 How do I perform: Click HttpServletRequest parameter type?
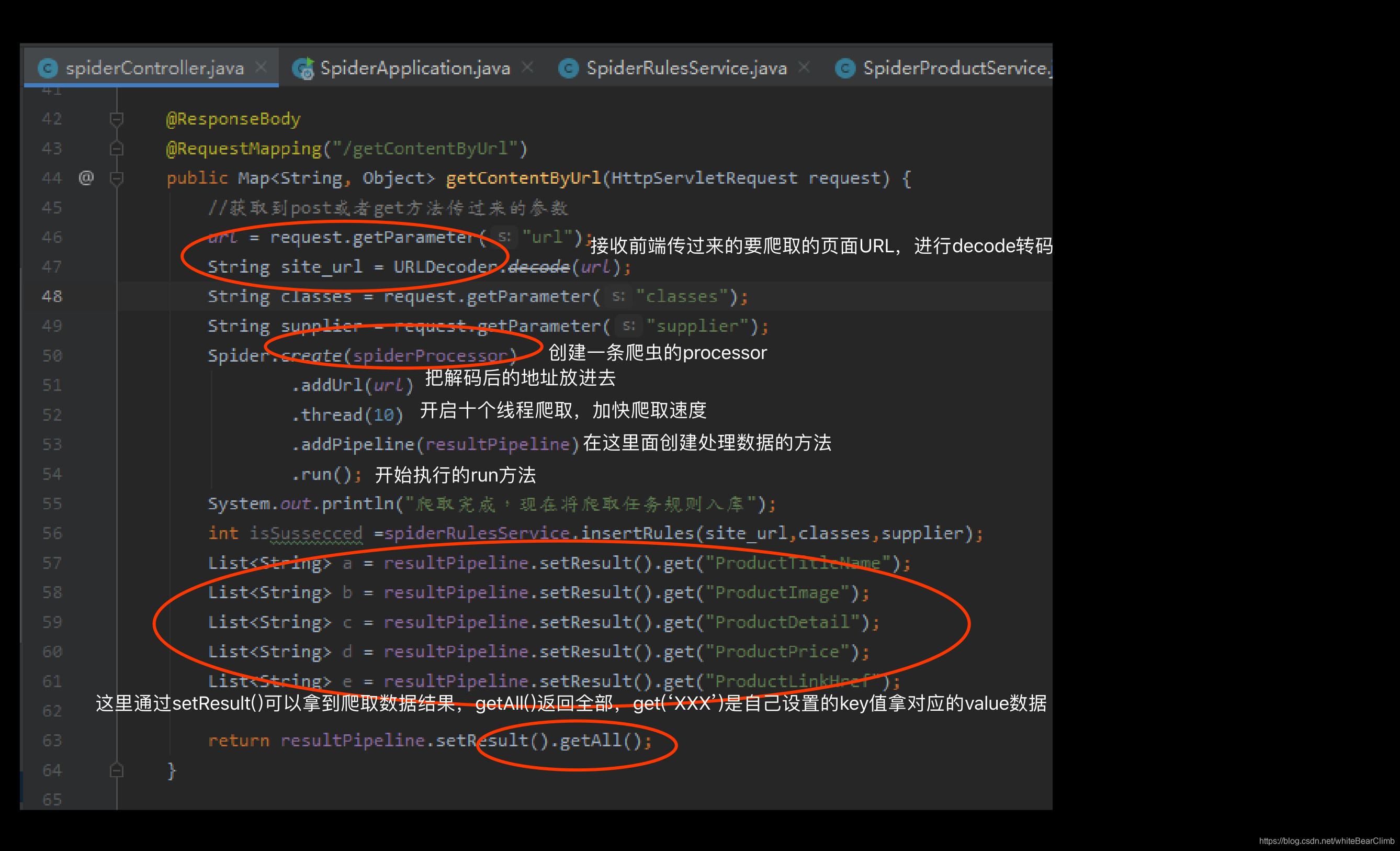tap(704, 178)
